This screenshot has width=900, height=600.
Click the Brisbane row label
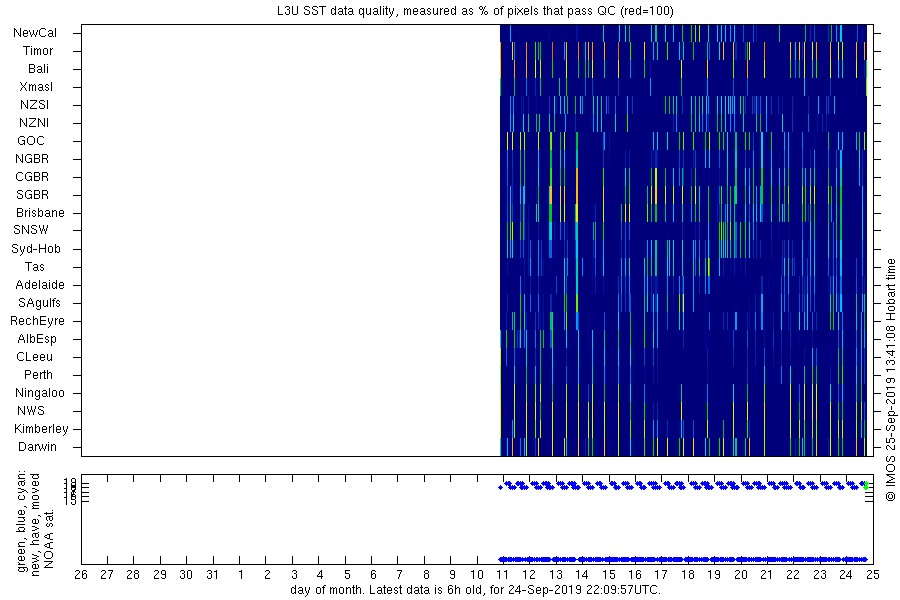pyautogui.click(x=40, y=212)
